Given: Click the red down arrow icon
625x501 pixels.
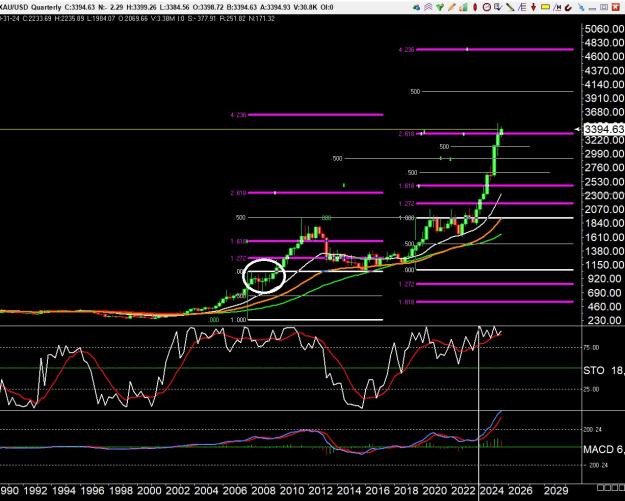Looking at the screenshot, I should click(533, 7).
